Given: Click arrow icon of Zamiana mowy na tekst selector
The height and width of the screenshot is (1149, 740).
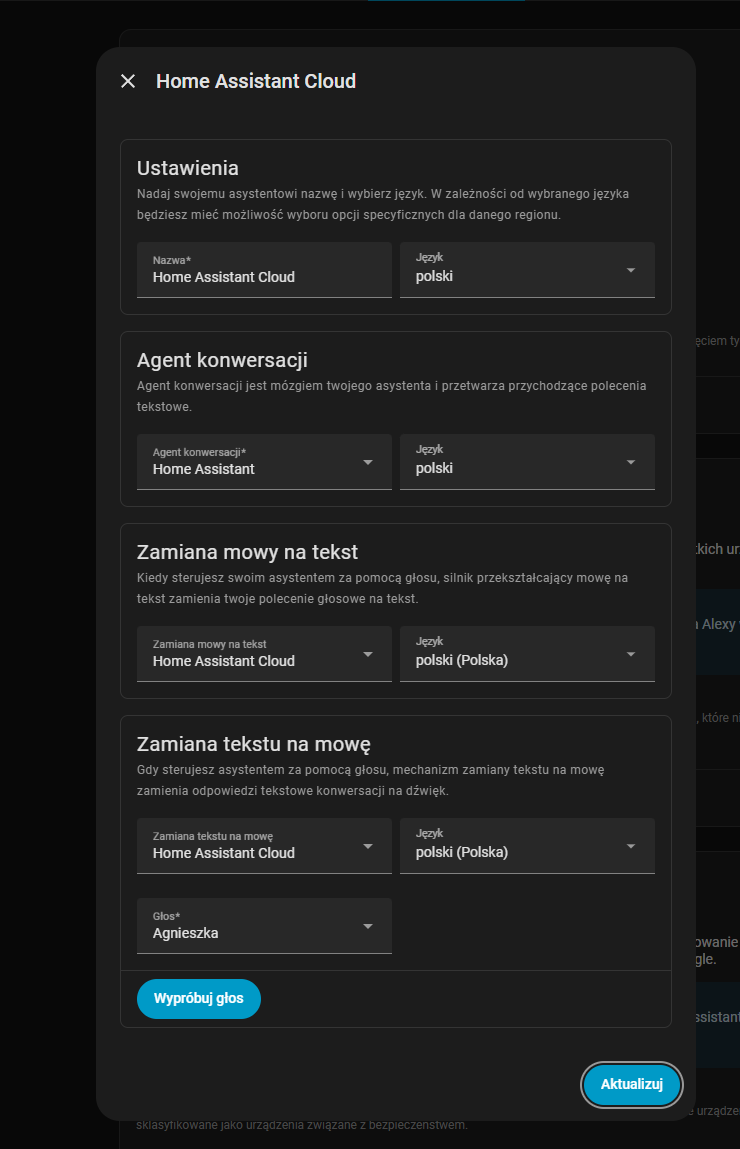Looking at the screenshot, I should point(368,654).
